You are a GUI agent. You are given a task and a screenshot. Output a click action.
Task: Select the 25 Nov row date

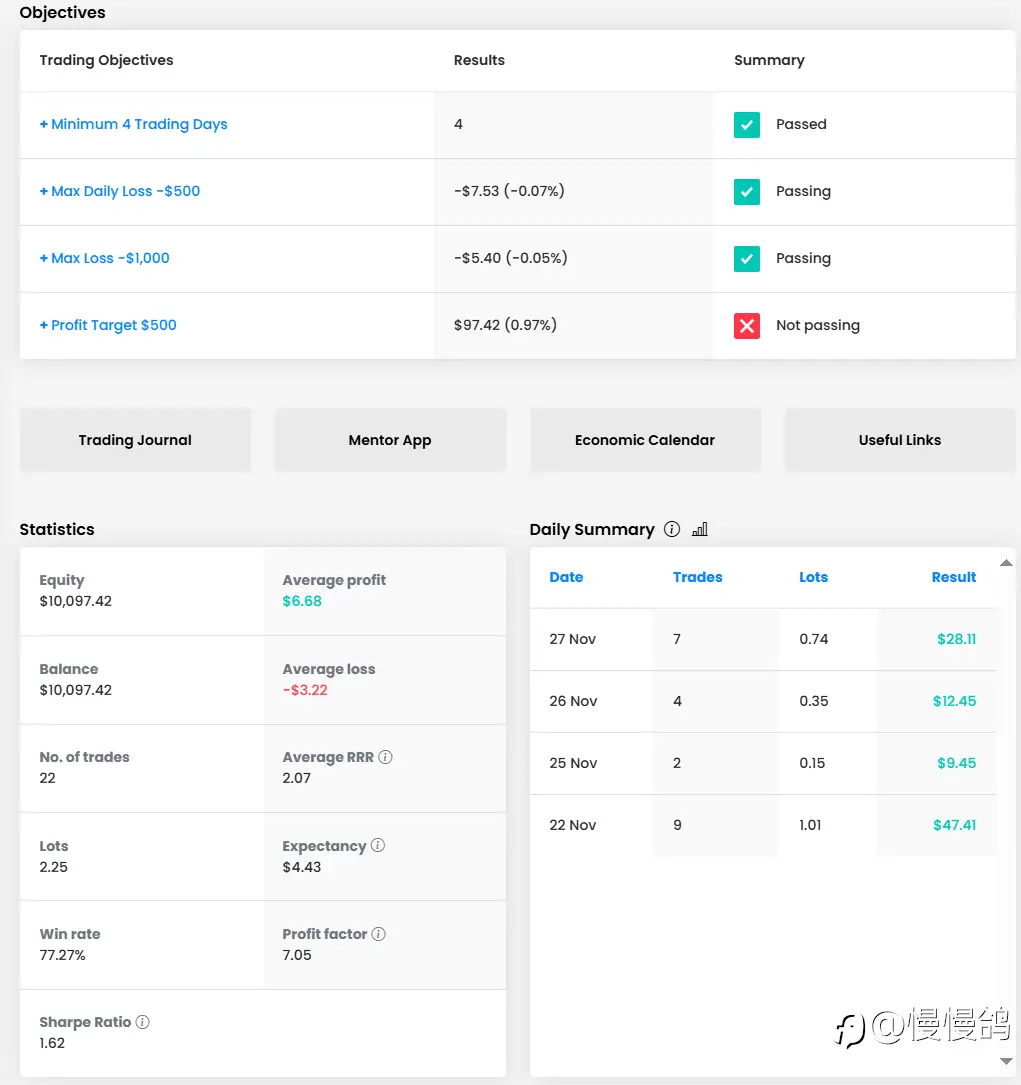[573, 763]
